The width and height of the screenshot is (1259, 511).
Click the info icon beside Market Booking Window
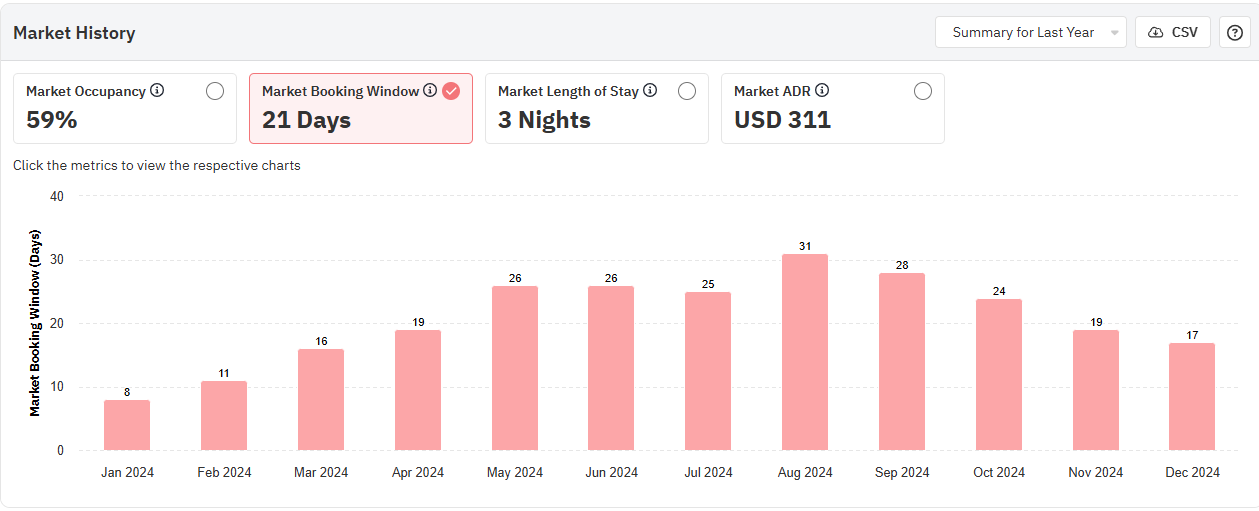(430, 91)
